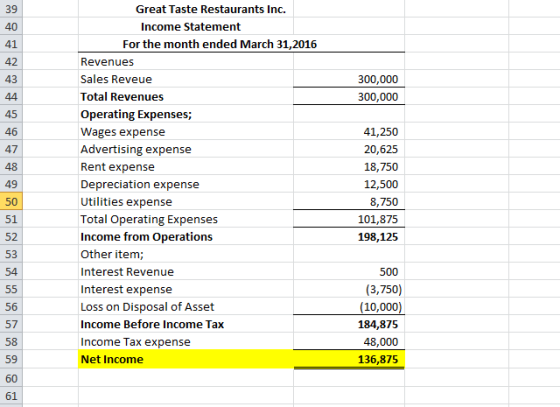The image size is (560, 407).
Task: Click the 101,875 total expenses value
Action: (x=349, y=219)
